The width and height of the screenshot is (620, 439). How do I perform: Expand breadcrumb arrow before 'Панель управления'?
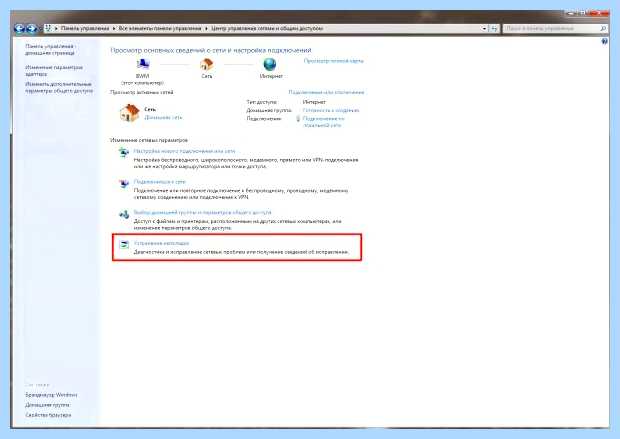(56, 28)
